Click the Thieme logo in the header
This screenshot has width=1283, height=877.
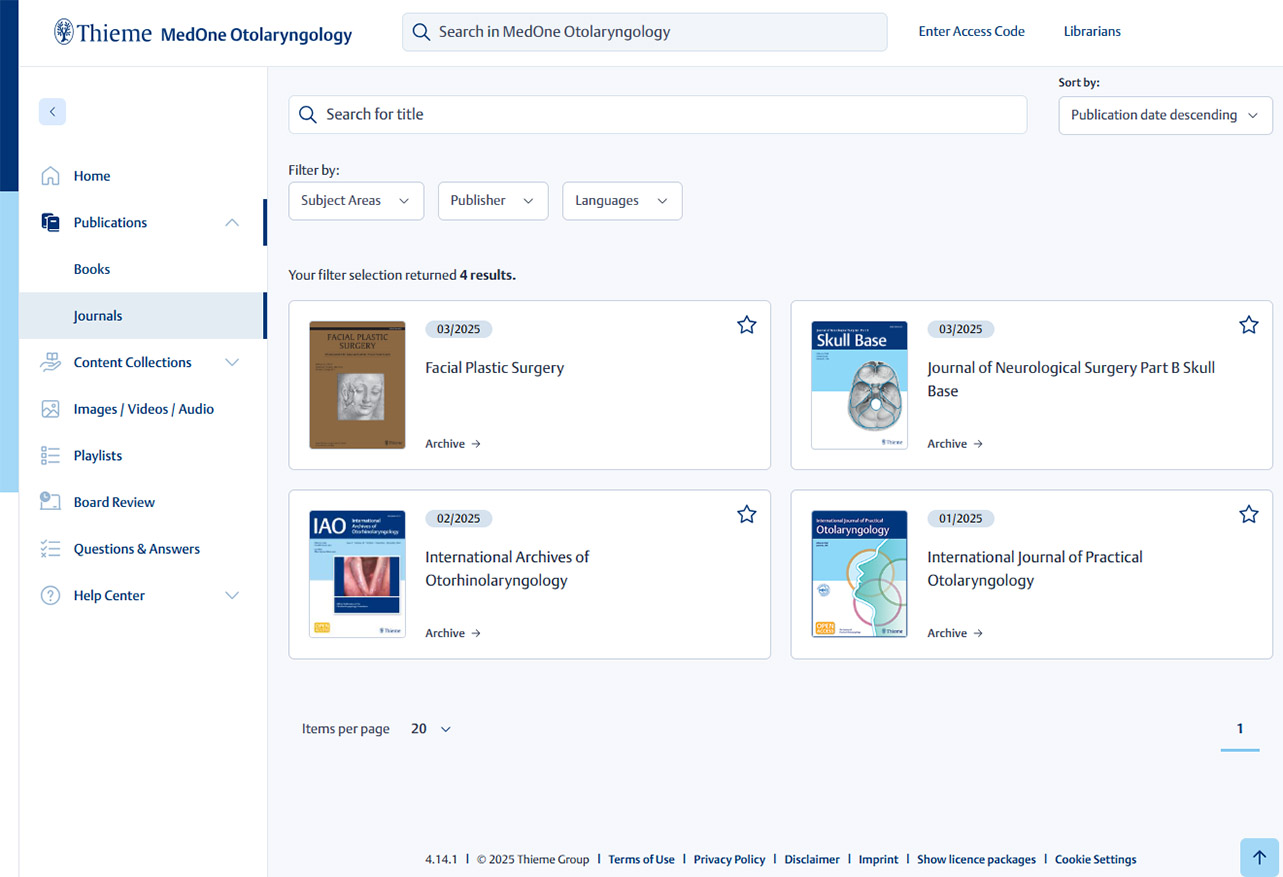(x=103, y=33)
